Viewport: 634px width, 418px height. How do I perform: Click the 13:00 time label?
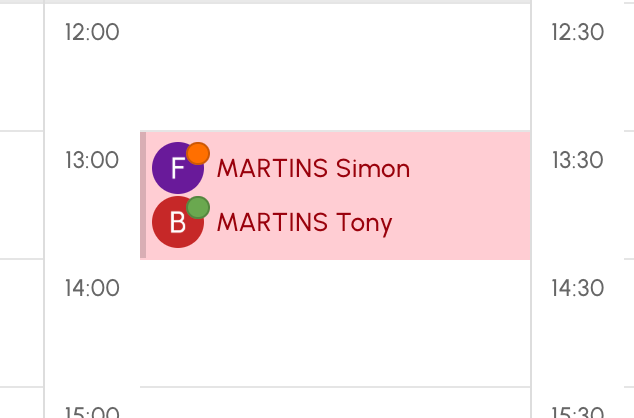coord(92,160)
